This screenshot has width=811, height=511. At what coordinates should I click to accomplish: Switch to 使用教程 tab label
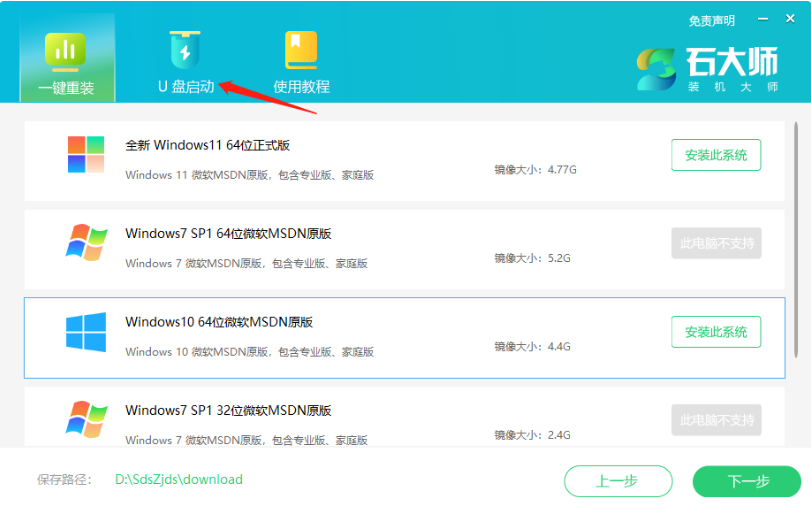[x=301, y=87]
